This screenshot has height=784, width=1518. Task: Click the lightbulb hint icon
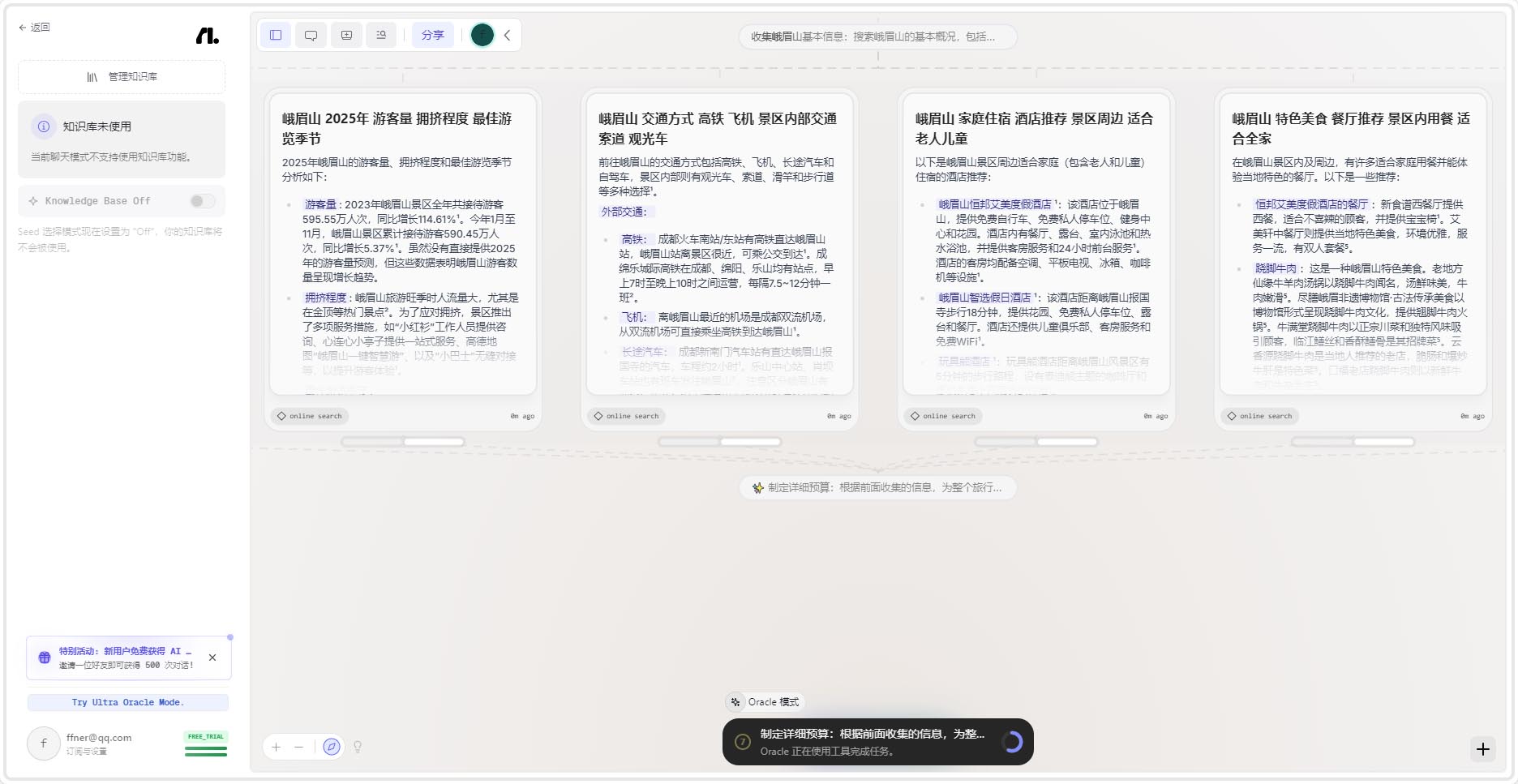point(358,747)
